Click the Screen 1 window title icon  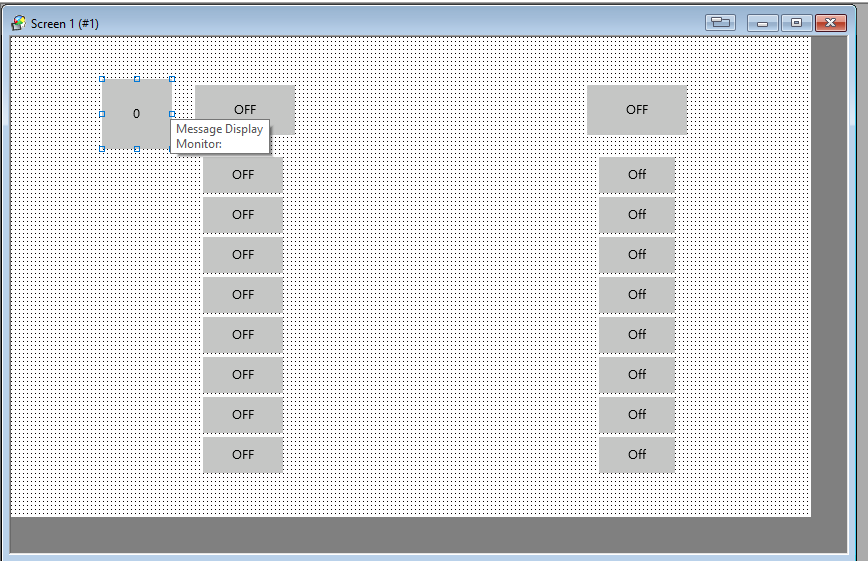coord(19,23)
